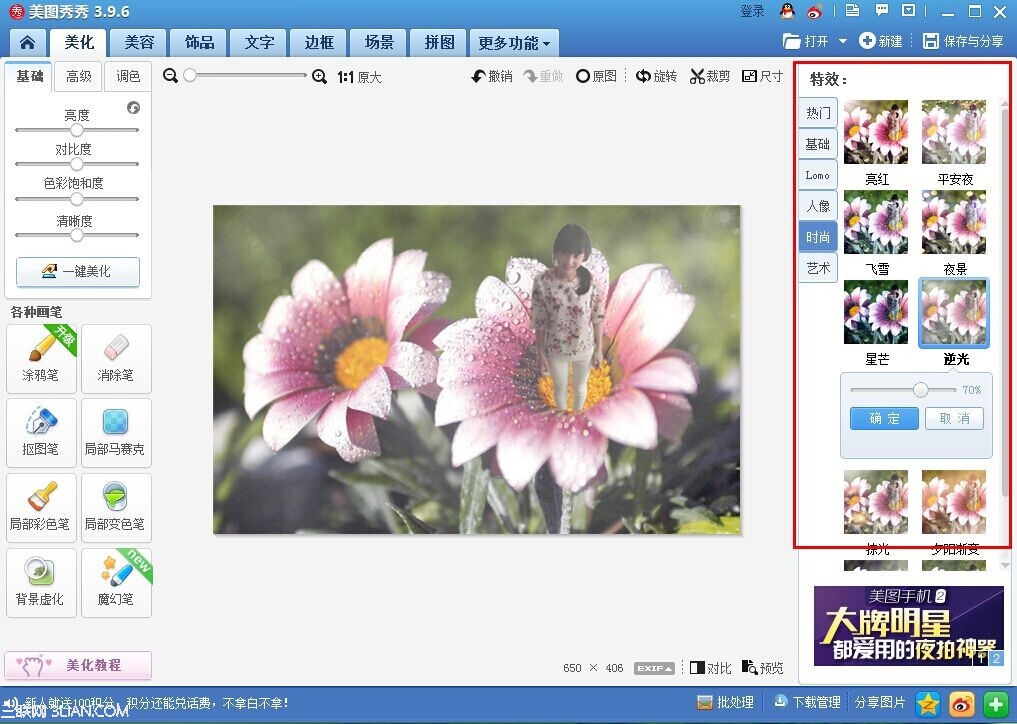Image resolution: width=1017 pixels, height=724 pixels.
Task: Expand the 更多功能 dropdown menu
Action: (x=514, y=43)
